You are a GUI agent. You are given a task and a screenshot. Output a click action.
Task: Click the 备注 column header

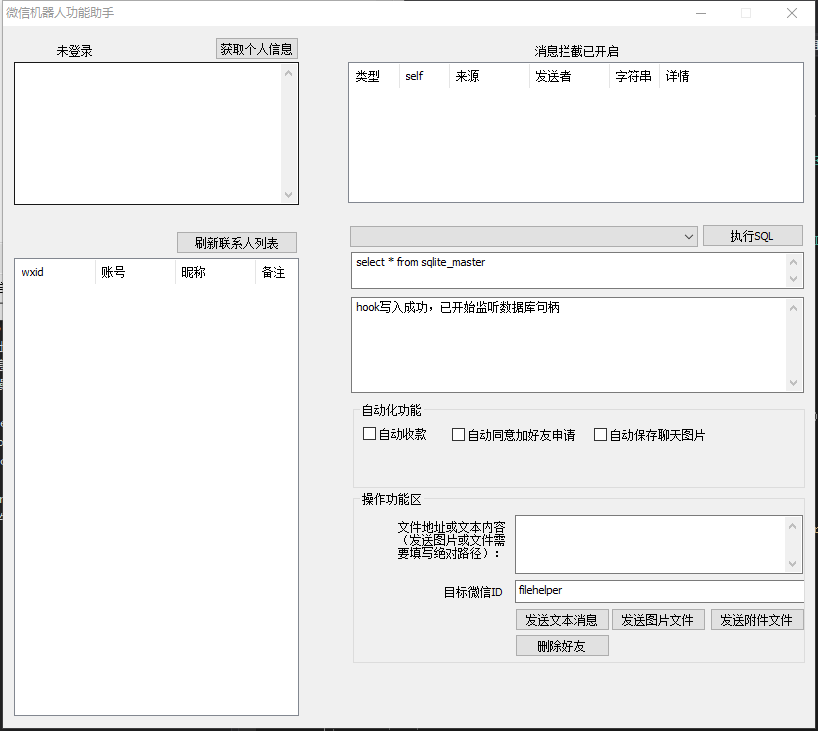276,272
